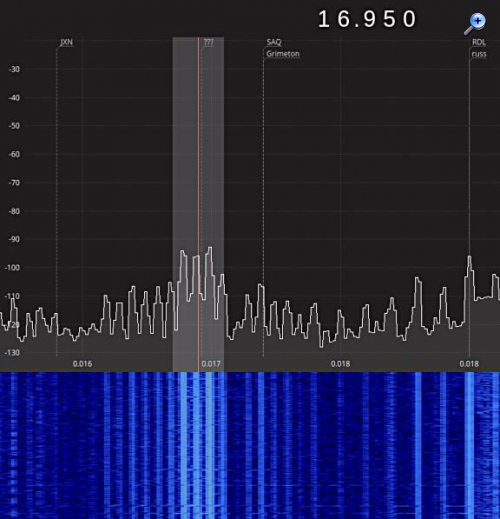This screenshot has height=519, width=500.
Task: Click the digit 6 in the frequency display
Action: coord(343,19)
